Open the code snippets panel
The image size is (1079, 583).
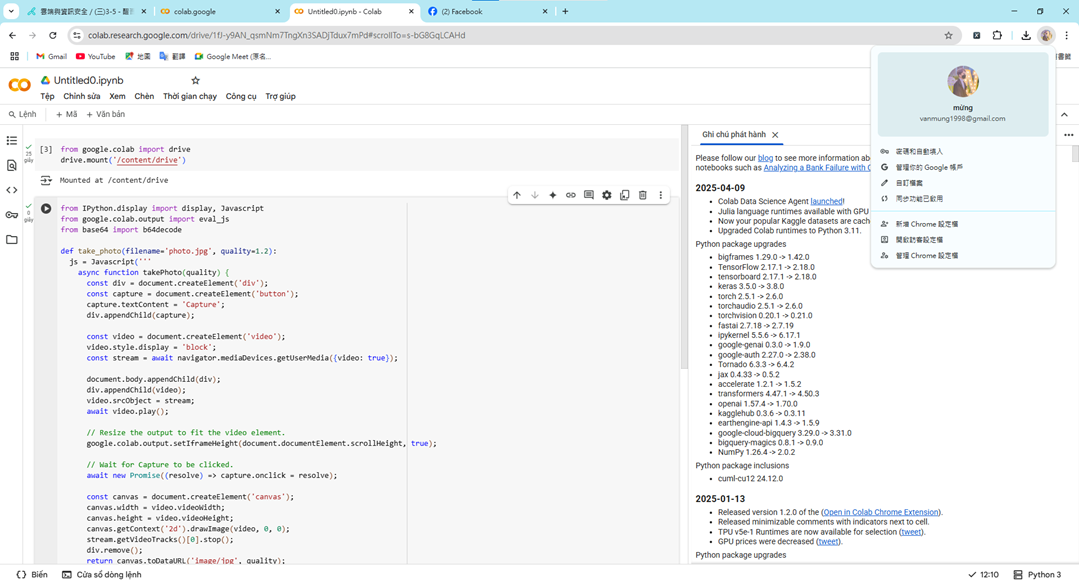pyautogui.click(x=12, y=190)
